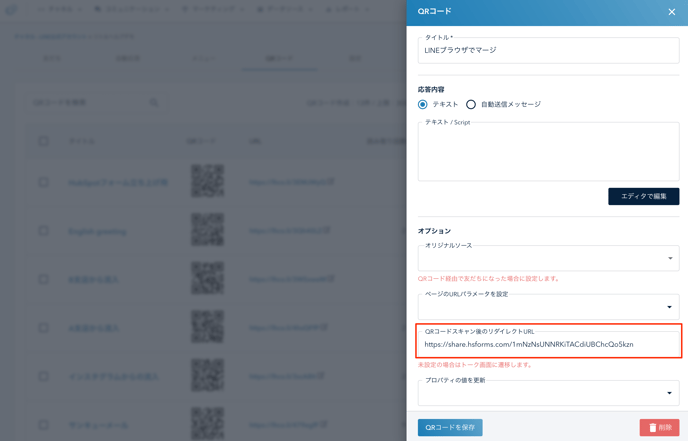Check the English greeting row checkbox
The width and height of the screenshot is (688, 441).
tap(43, 231)
